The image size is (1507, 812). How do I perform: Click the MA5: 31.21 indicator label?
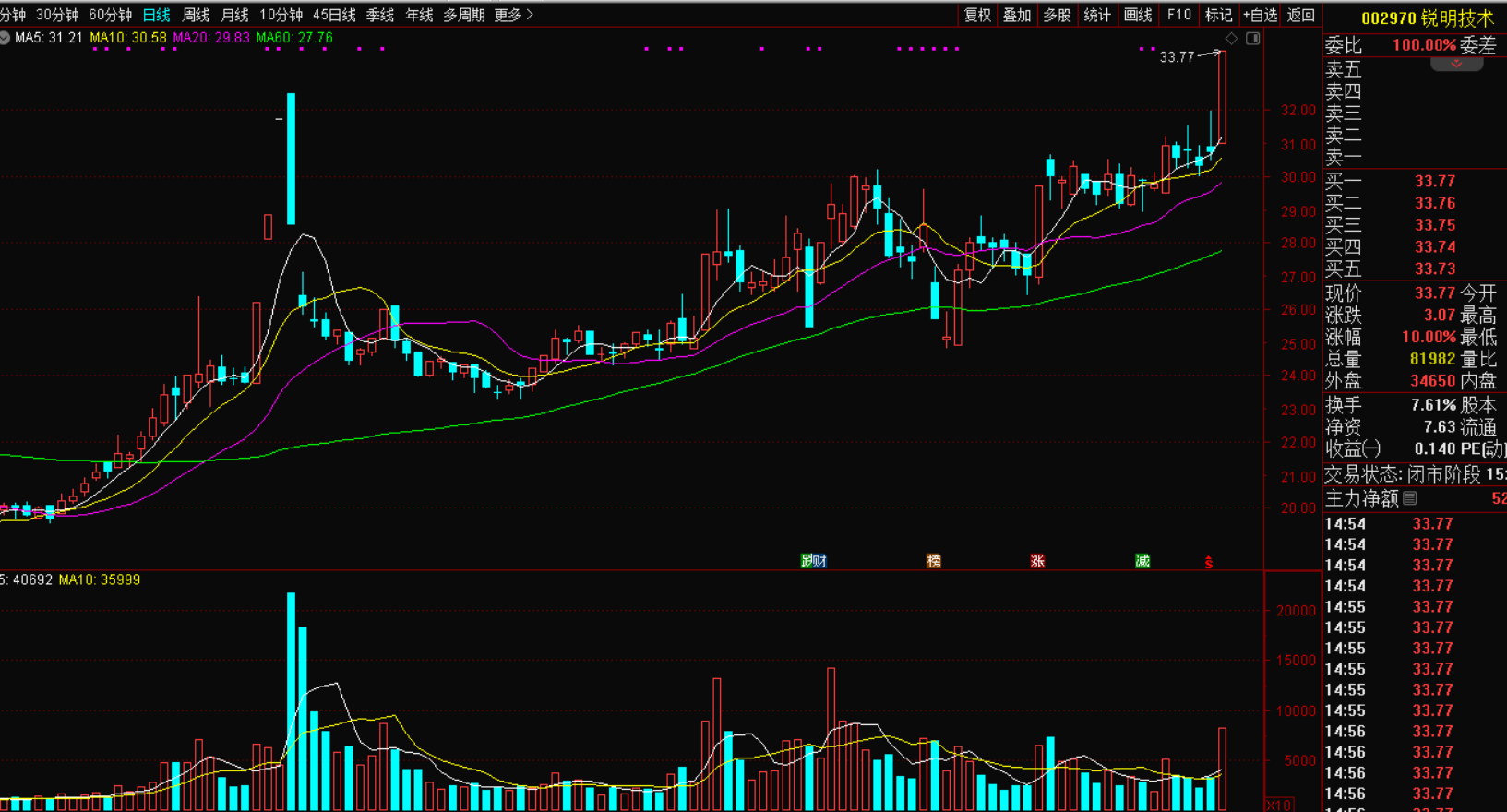coord(49,38)
